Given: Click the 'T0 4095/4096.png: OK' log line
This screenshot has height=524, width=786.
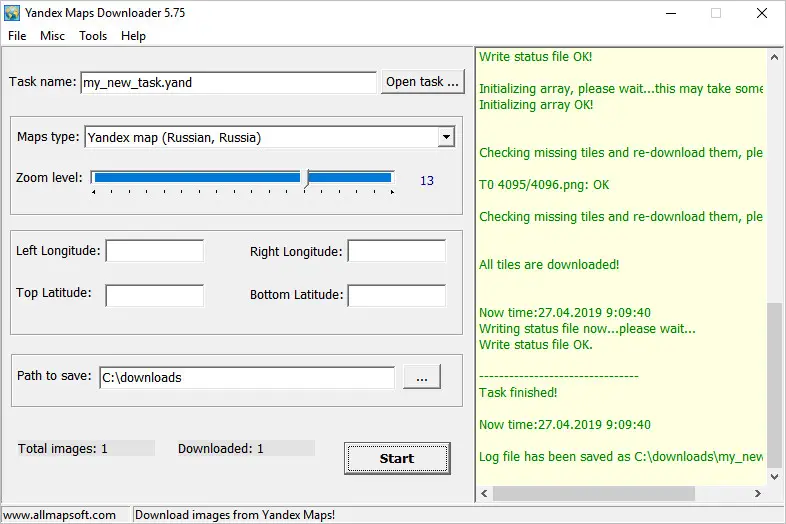Looking at the screenshot, I should point(544,185).
